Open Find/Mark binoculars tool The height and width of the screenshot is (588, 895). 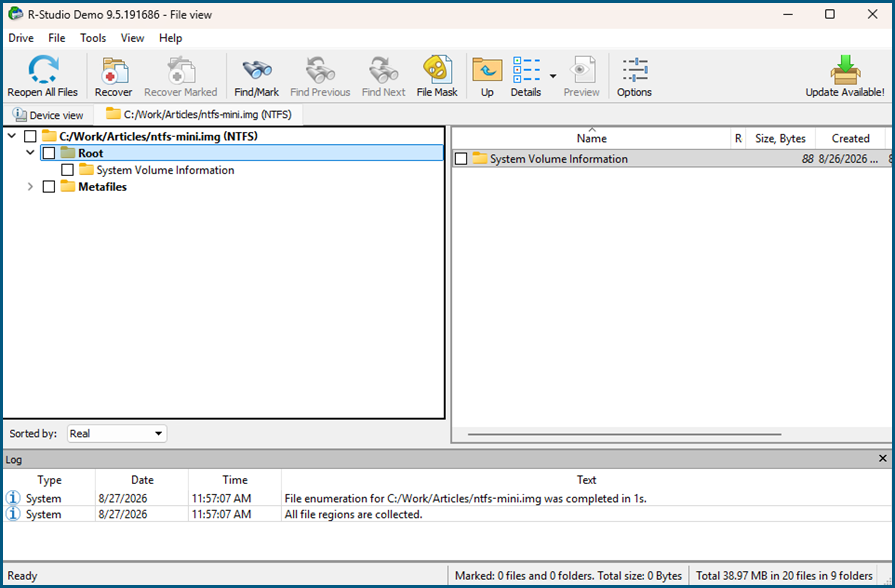[x=256, y=70]
